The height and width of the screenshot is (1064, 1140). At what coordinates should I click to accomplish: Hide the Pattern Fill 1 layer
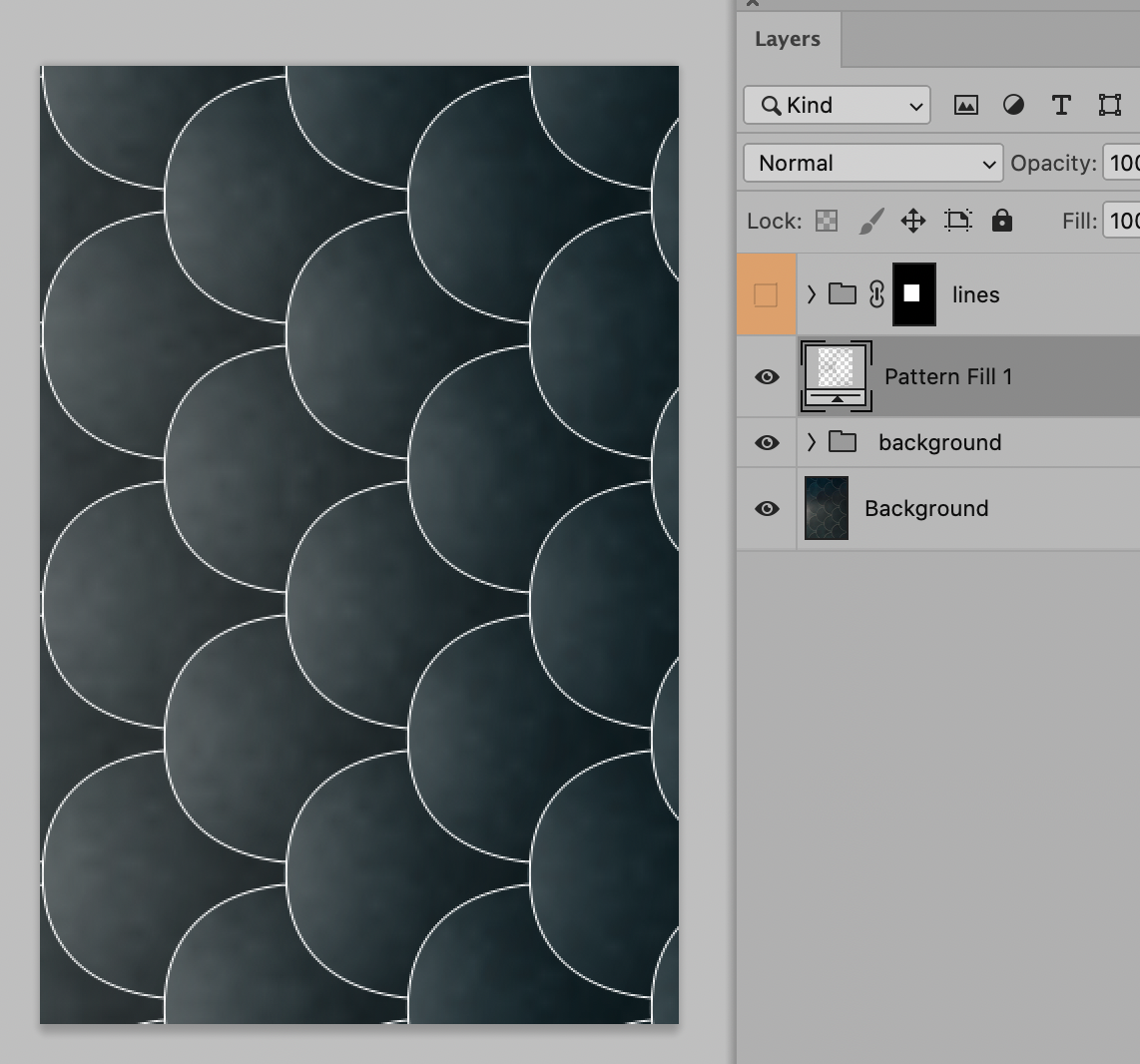tap(767, 376)
